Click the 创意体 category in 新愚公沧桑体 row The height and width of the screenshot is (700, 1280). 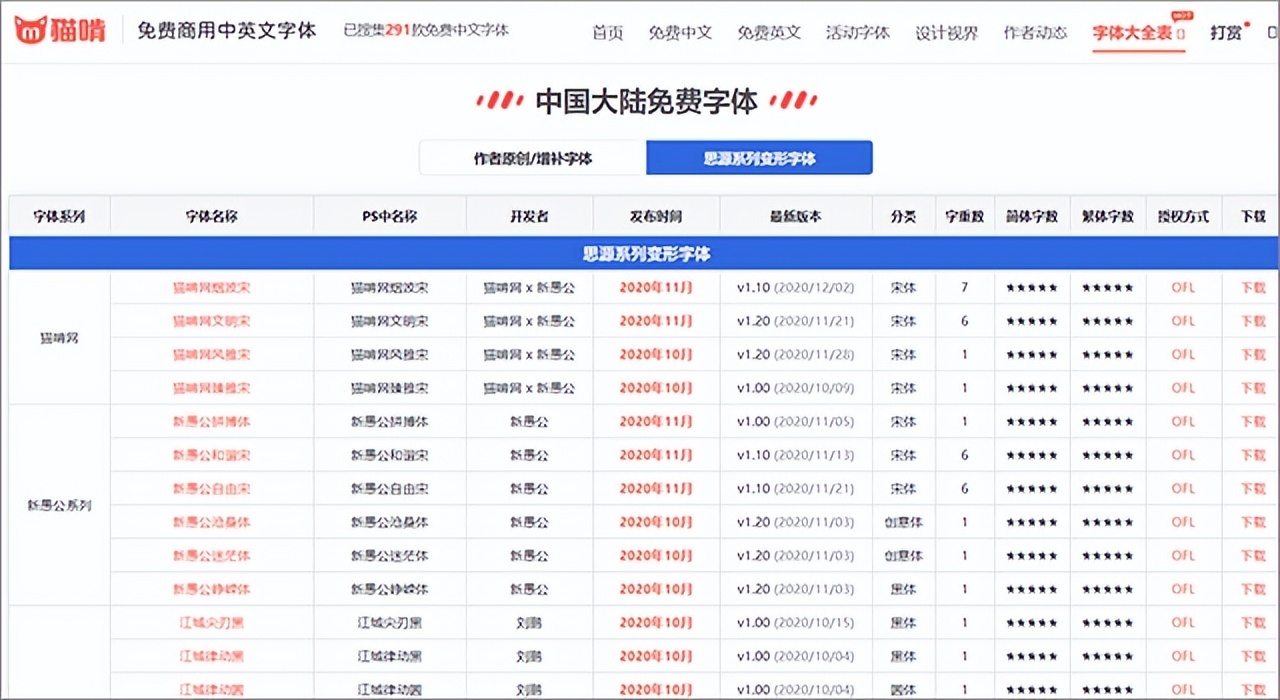(x=903, y=522)
